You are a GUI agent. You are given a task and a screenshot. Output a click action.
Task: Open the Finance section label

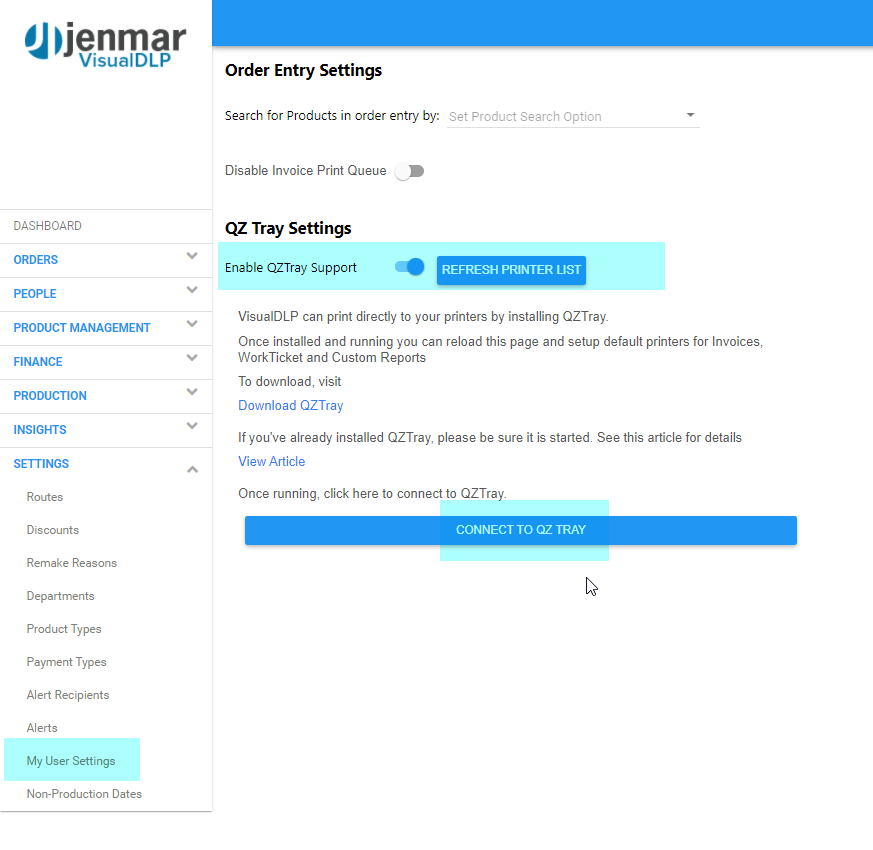coord(38,362)
